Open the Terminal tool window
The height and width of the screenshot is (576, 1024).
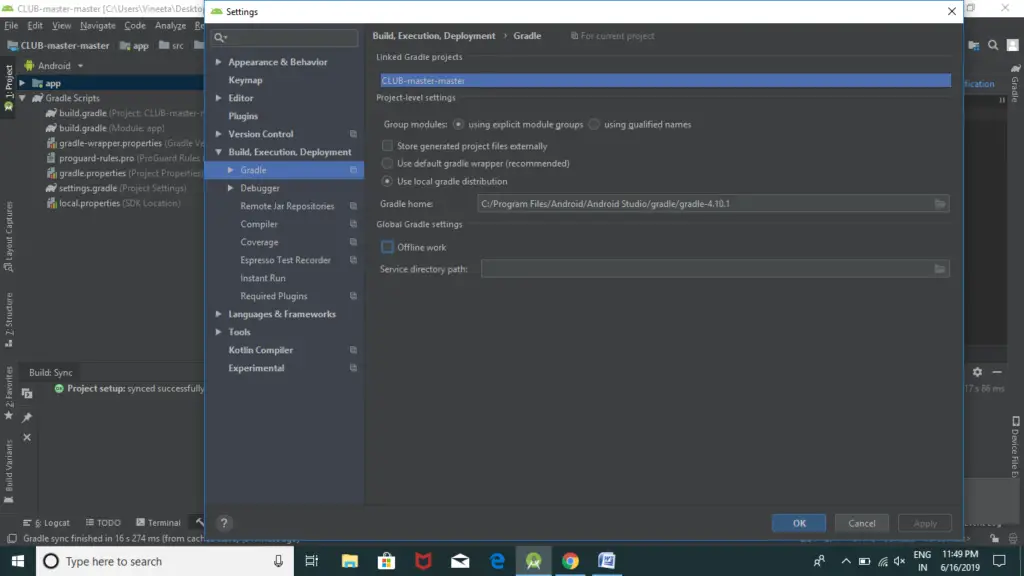(158, 522)
